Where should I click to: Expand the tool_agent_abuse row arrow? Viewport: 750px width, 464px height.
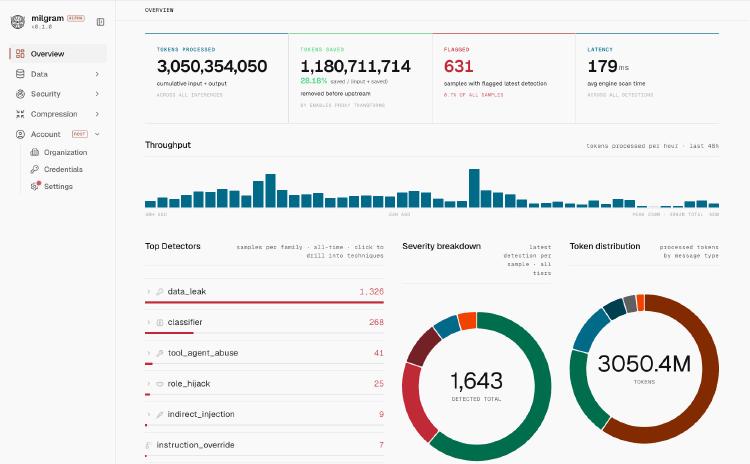[148, 353]
